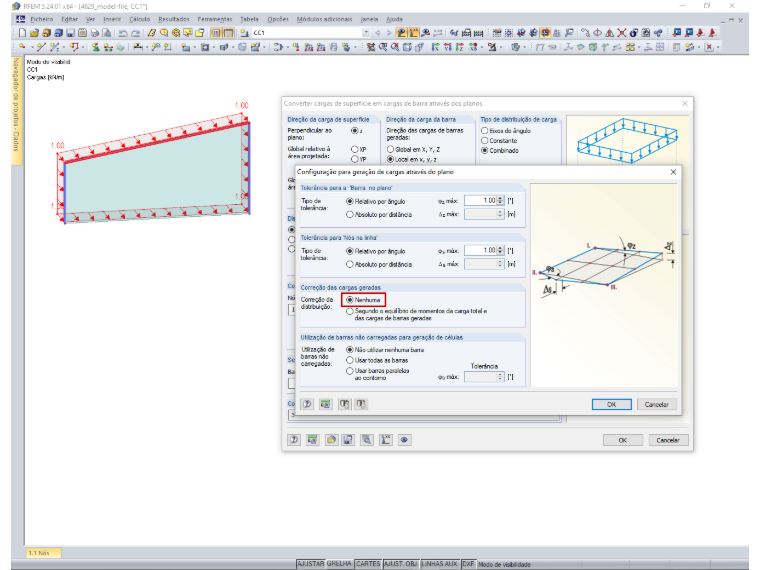
Task: Click spinner of φz máx bar tolerance
Action: (500, 200)
